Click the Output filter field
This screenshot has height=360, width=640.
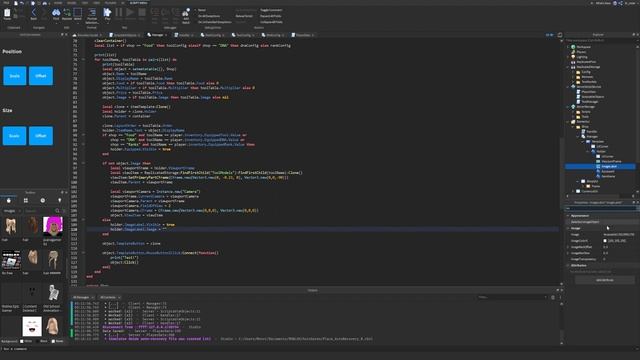[512, 297]
